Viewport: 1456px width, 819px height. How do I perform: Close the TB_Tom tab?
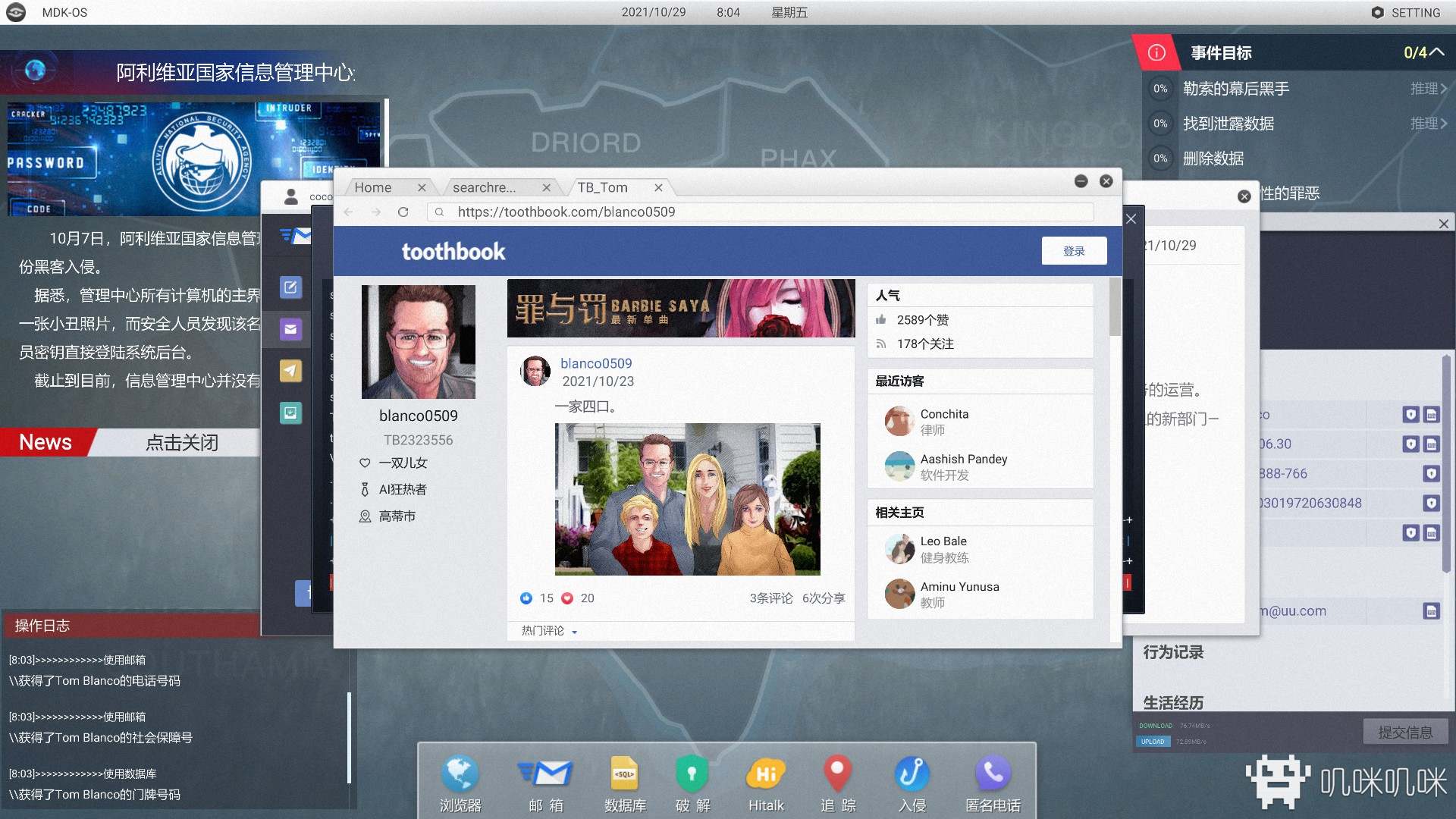coord(658,187)
